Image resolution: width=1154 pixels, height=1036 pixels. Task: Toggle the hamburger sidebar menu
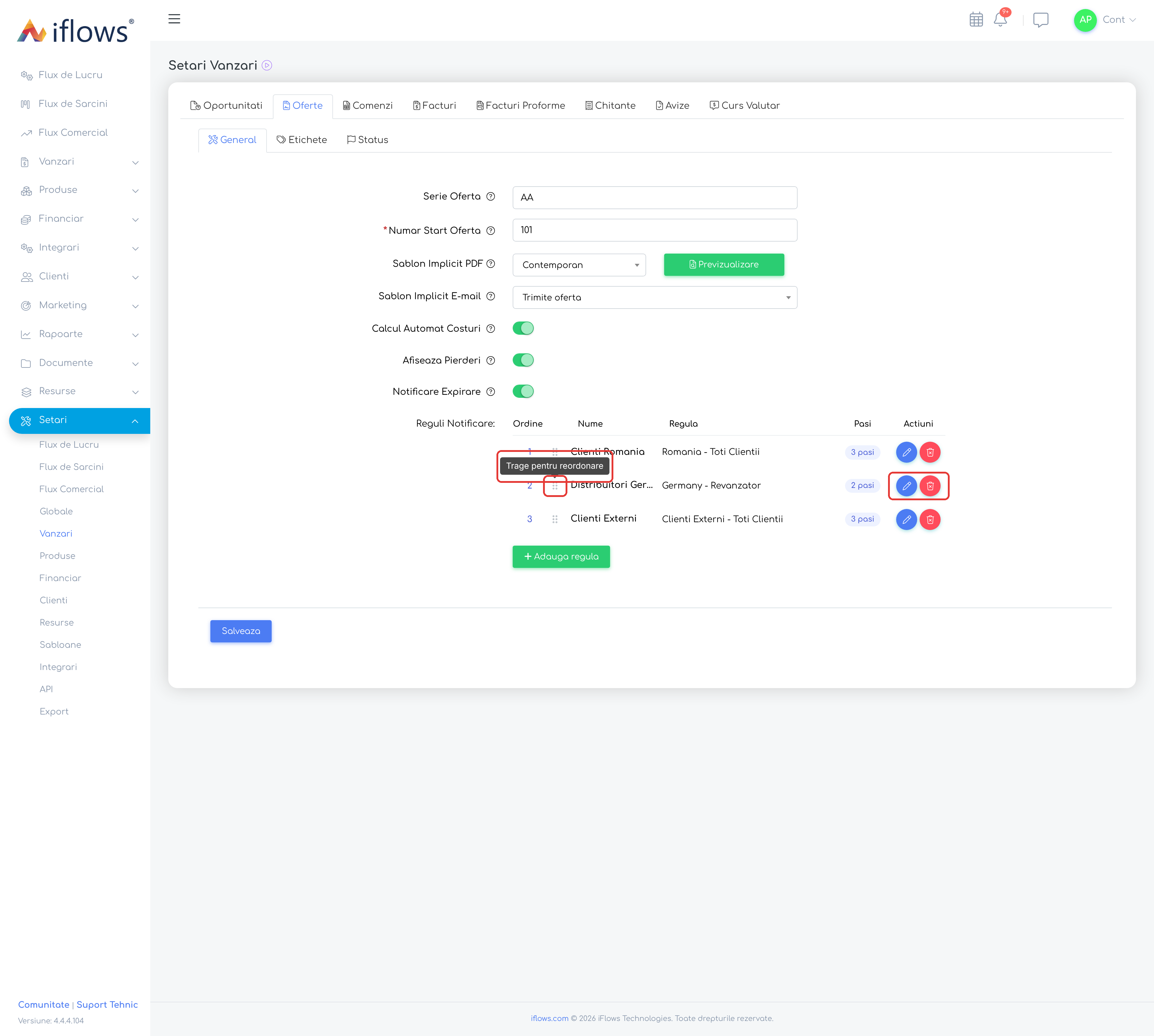(174, 19)
